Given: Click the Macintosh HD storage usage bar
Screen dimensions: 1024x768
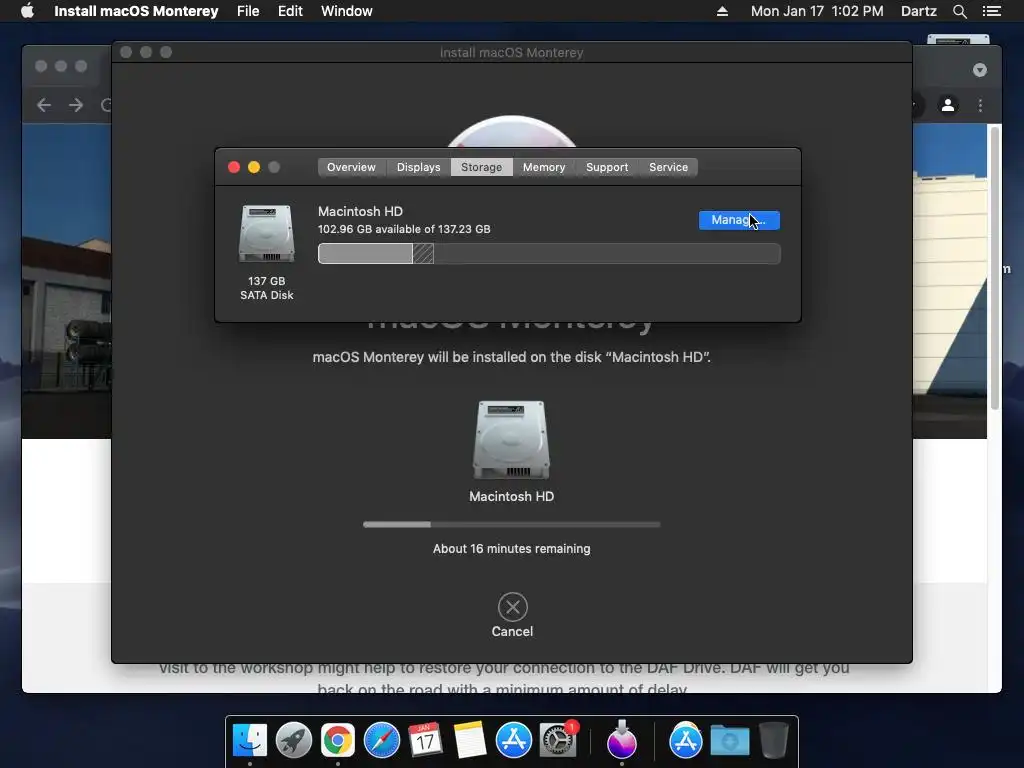Looking at the screenshot, I should (x=549, y=253).
